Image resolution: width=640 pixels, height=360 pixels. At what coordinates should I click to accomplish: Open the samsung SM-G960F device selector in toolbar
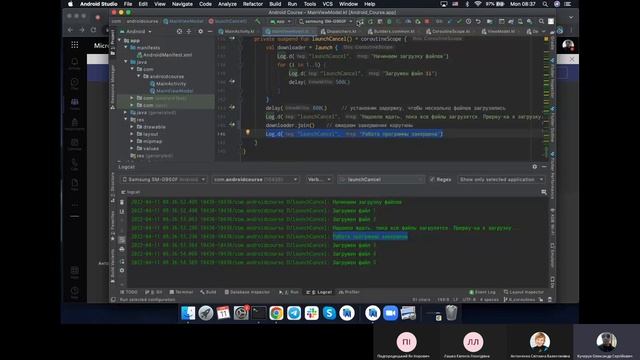point(325,21)
